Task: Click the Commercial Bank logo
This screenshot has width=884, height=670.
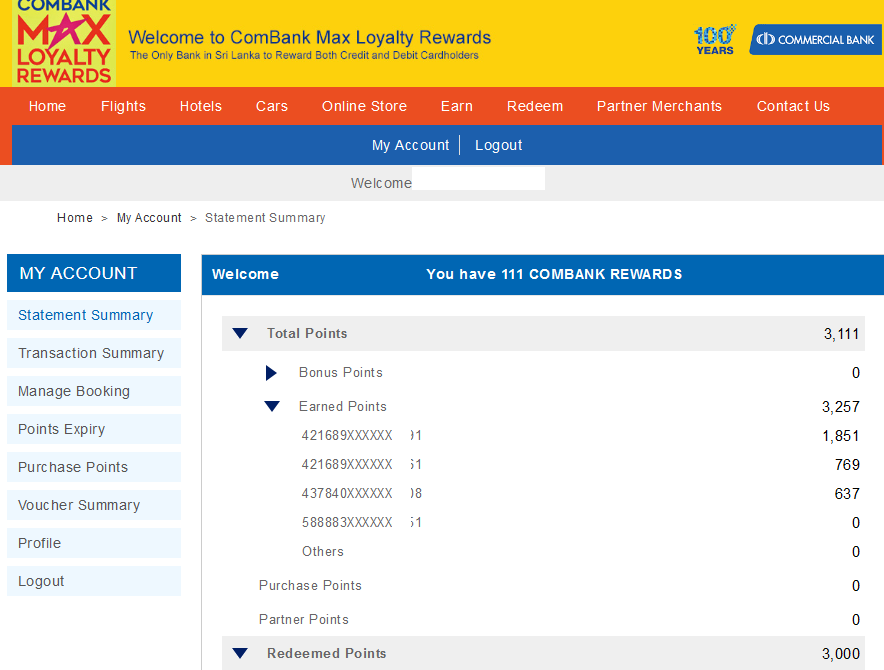Action: (x=815, y=39)
